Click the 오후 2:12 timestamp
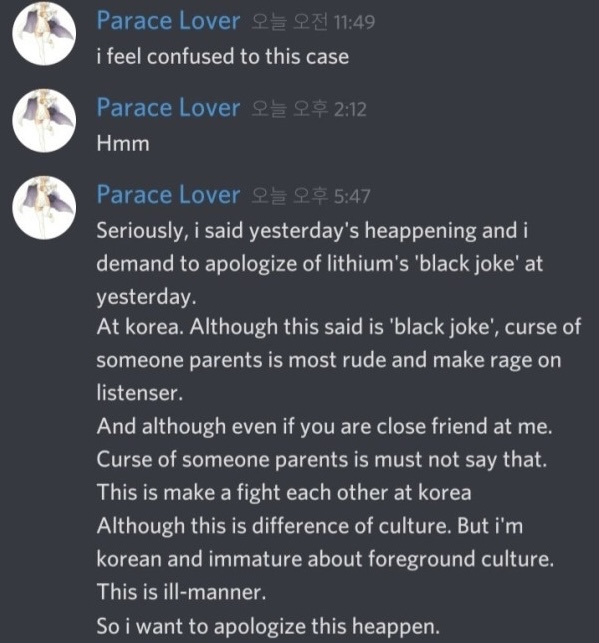This screenshot has width=599, height=643. (309, 109)
